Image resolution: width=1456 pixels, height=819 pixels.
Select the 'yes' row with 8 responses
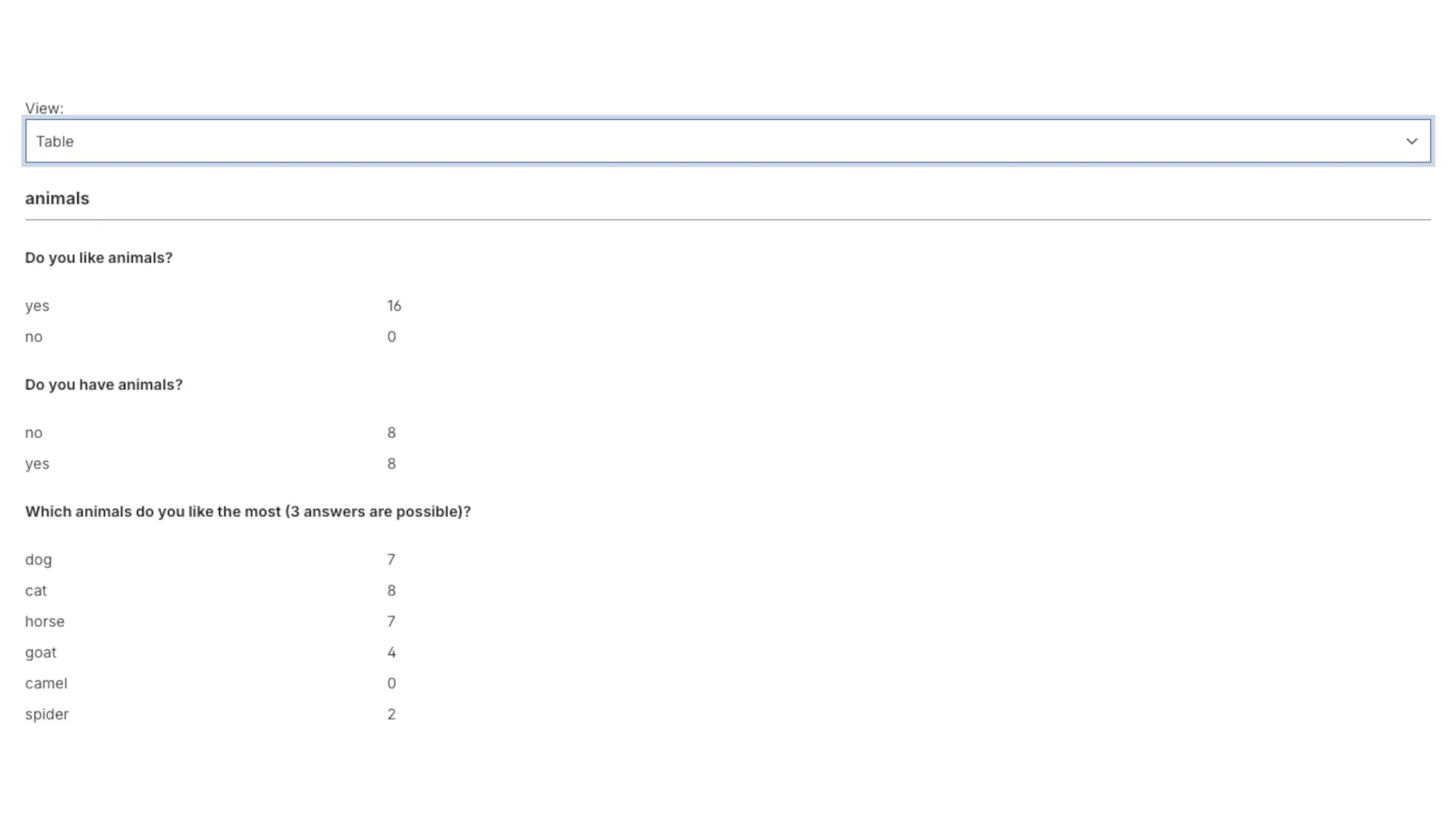[x=37, y=463]
